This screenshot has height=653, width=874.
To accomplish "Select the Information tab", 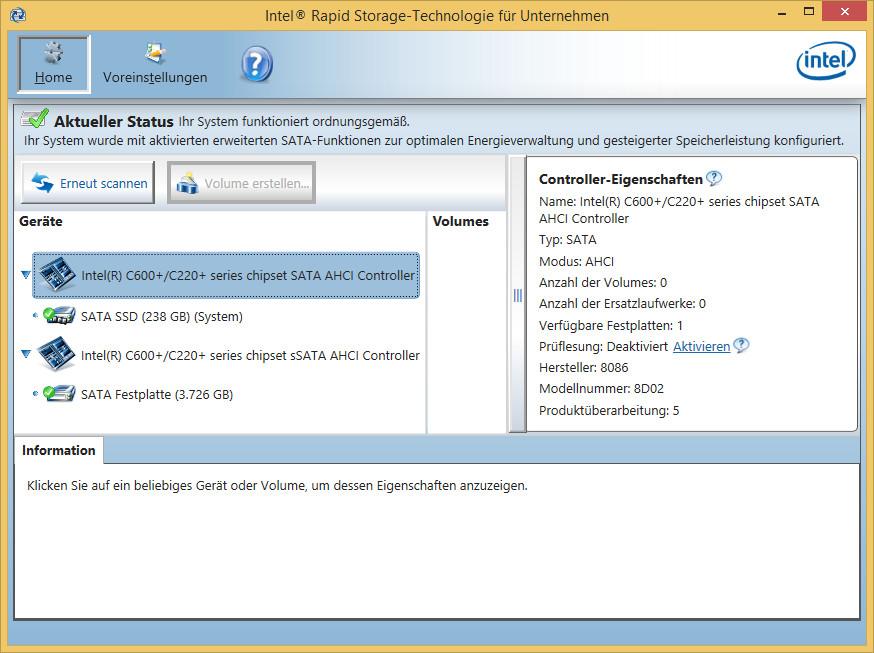I will (x=59, y=450).
